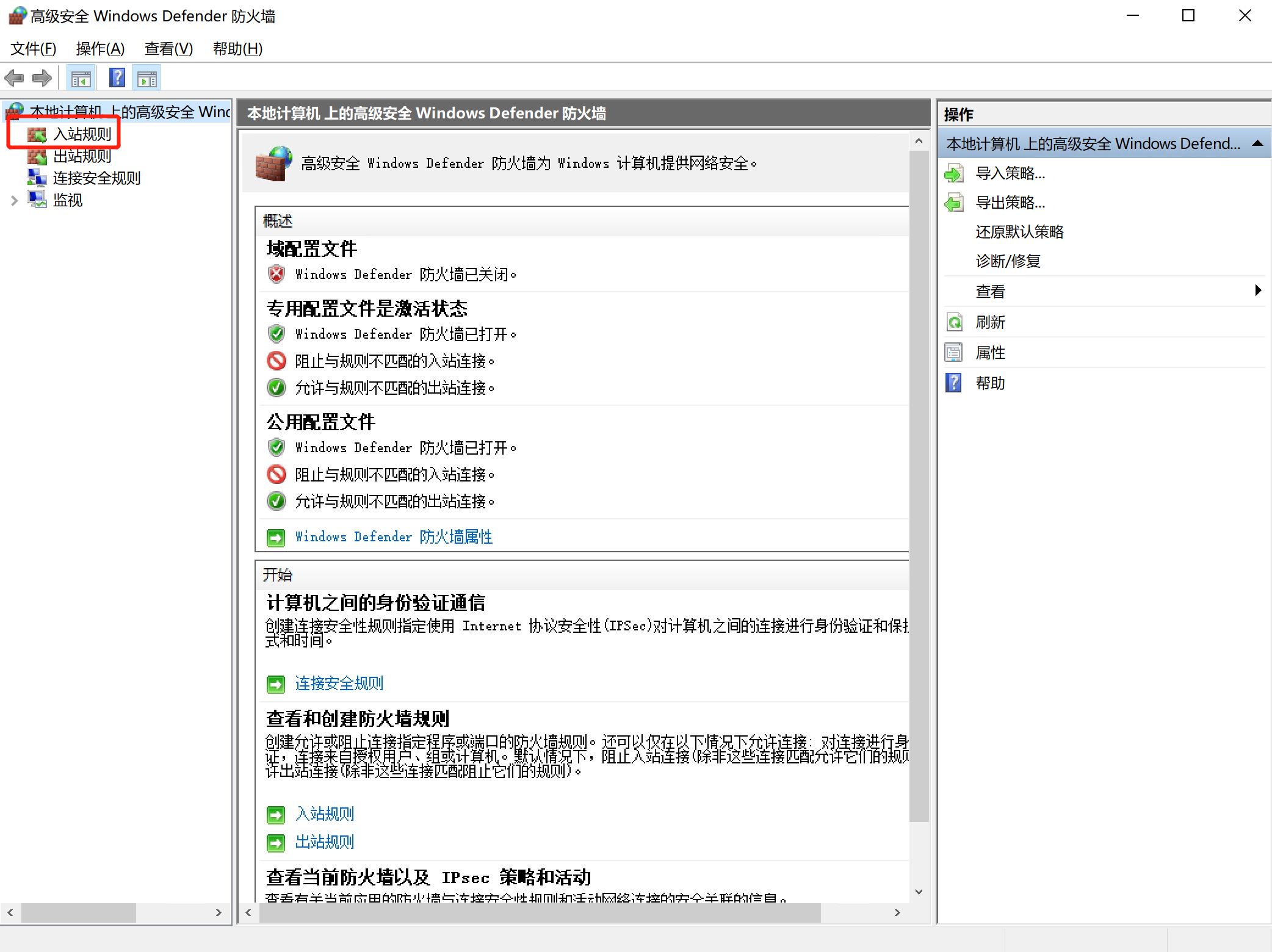Click 属性 in the actions pane
This screenshot has height=952, width=1272.
(x=990, y=353)
